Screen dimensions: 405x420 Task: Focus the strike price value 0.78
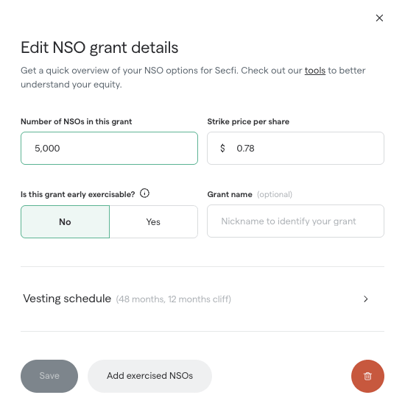pos(245,148)
